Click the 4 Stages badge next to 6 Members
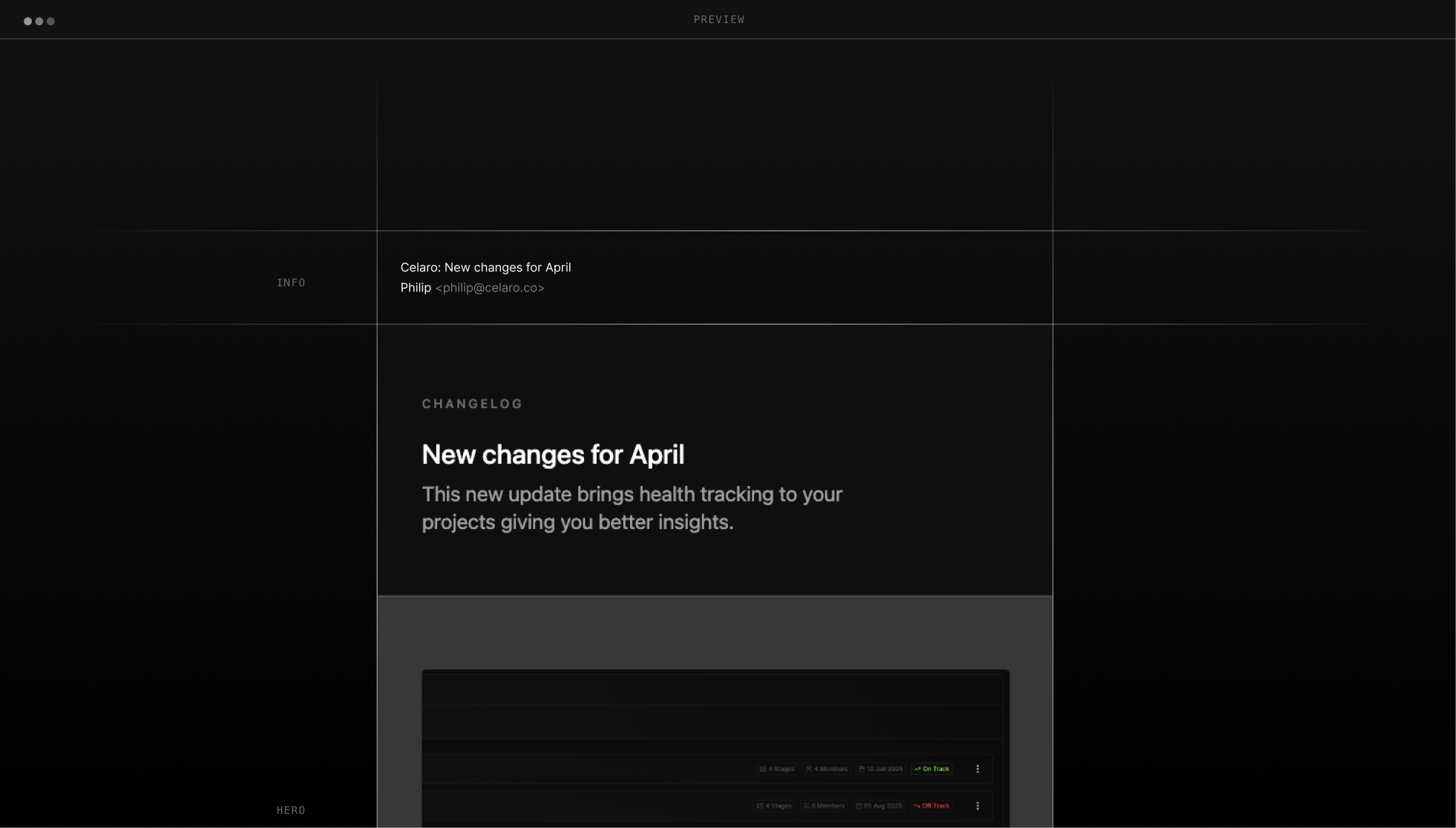Viewport: 1456px width, 828px height. tap(774, 806)
